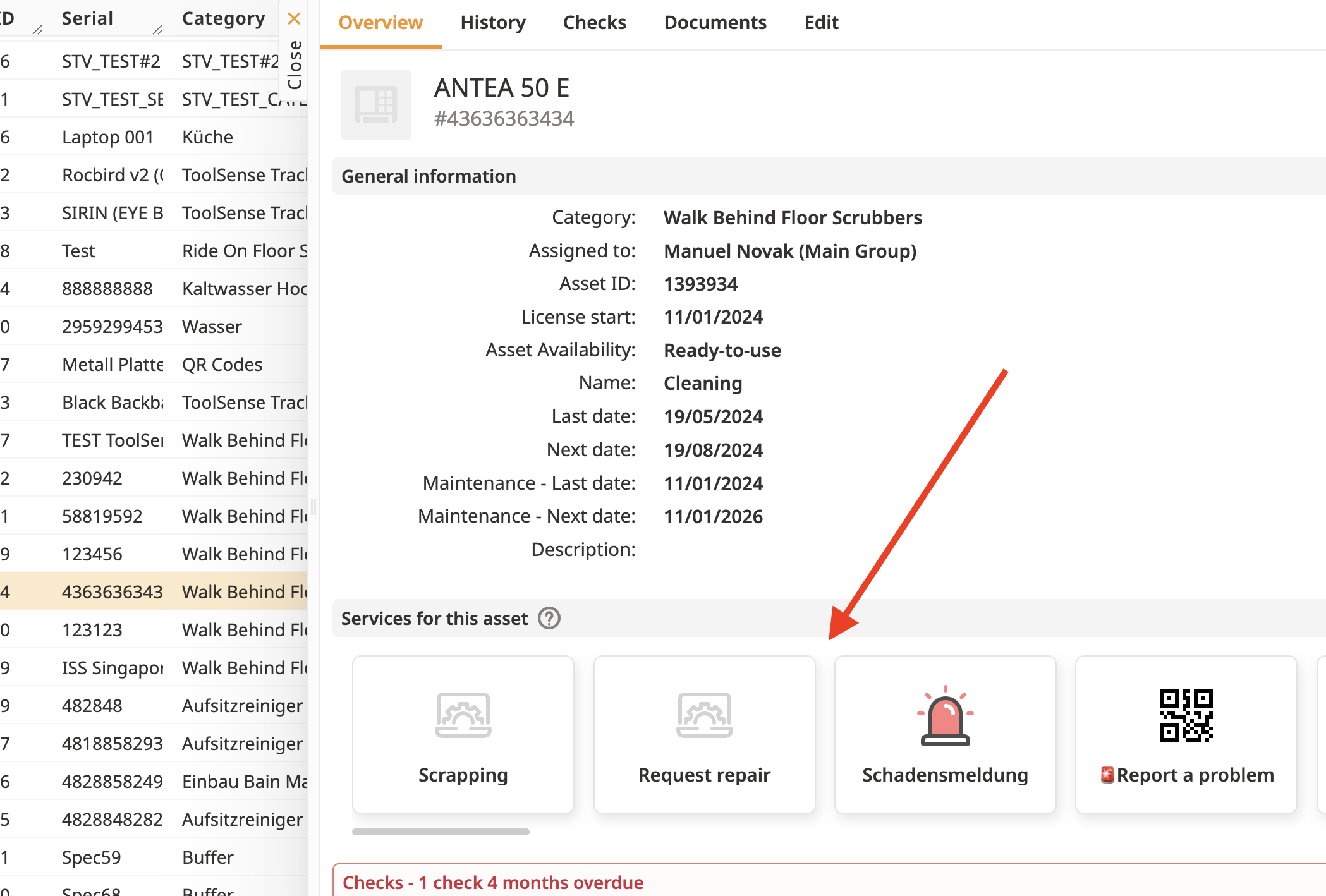Click the QR code Report a problem icon

[1186, 715]
